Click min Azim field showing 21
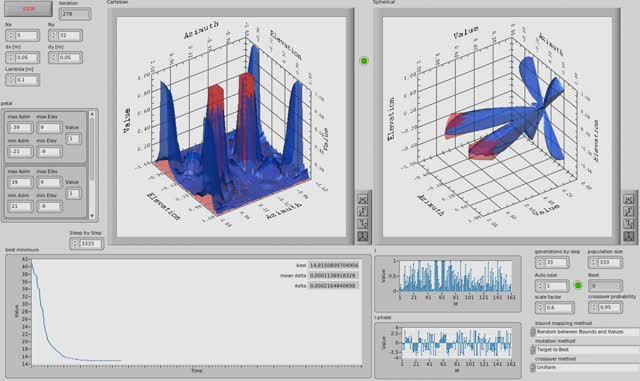 [20, 206]
